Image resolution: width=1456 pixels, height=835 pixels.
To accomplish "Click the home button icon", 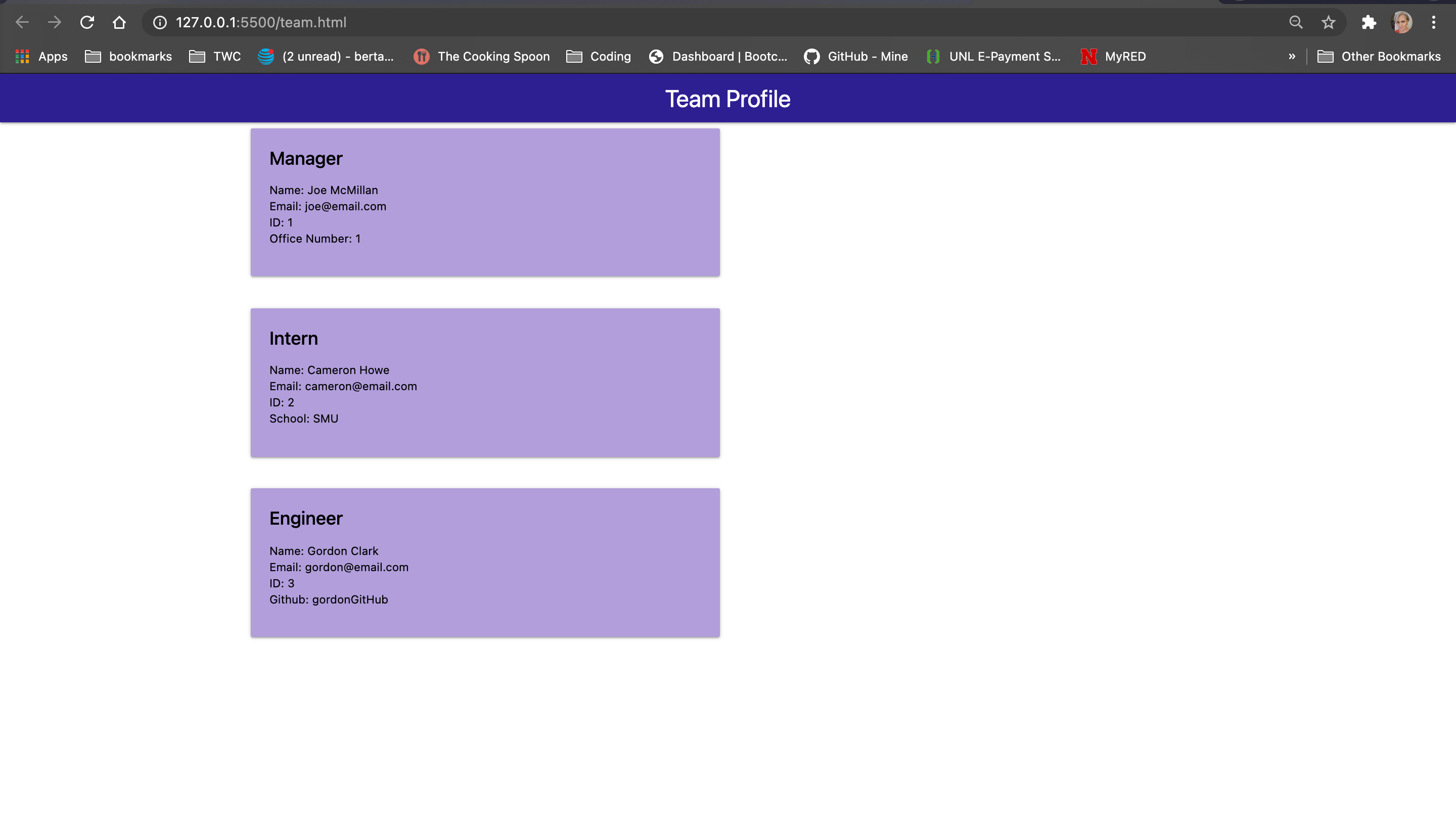I will pyautogui.click(x=119, y=22).
